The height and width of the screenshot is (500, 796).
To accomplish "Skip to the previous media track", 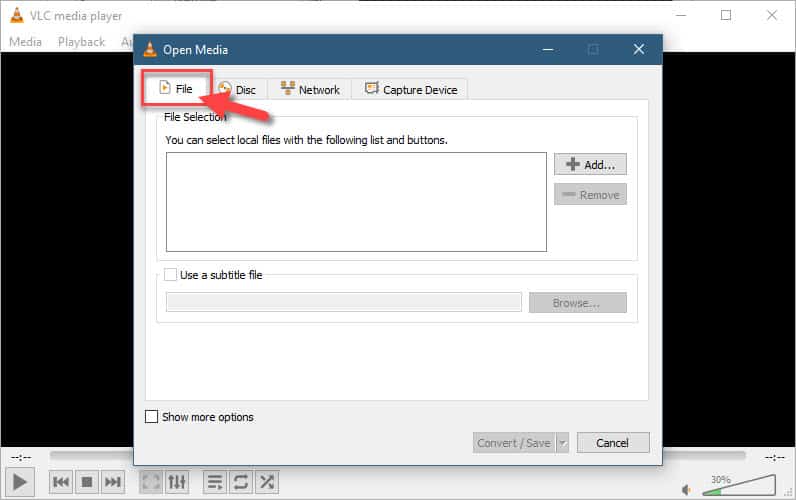I will [x=61, y=482].
